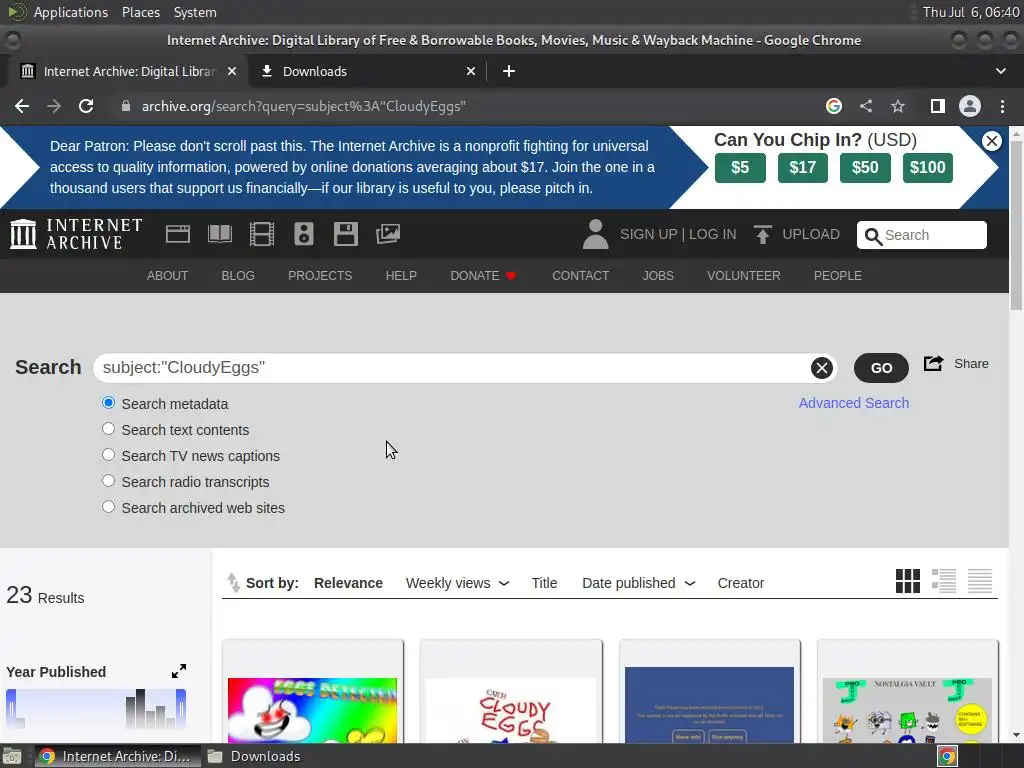Toggle sort direction arrows
The width and height of the screenshot is (1024, 768).
pyautogui.click(x=233, y=583)
